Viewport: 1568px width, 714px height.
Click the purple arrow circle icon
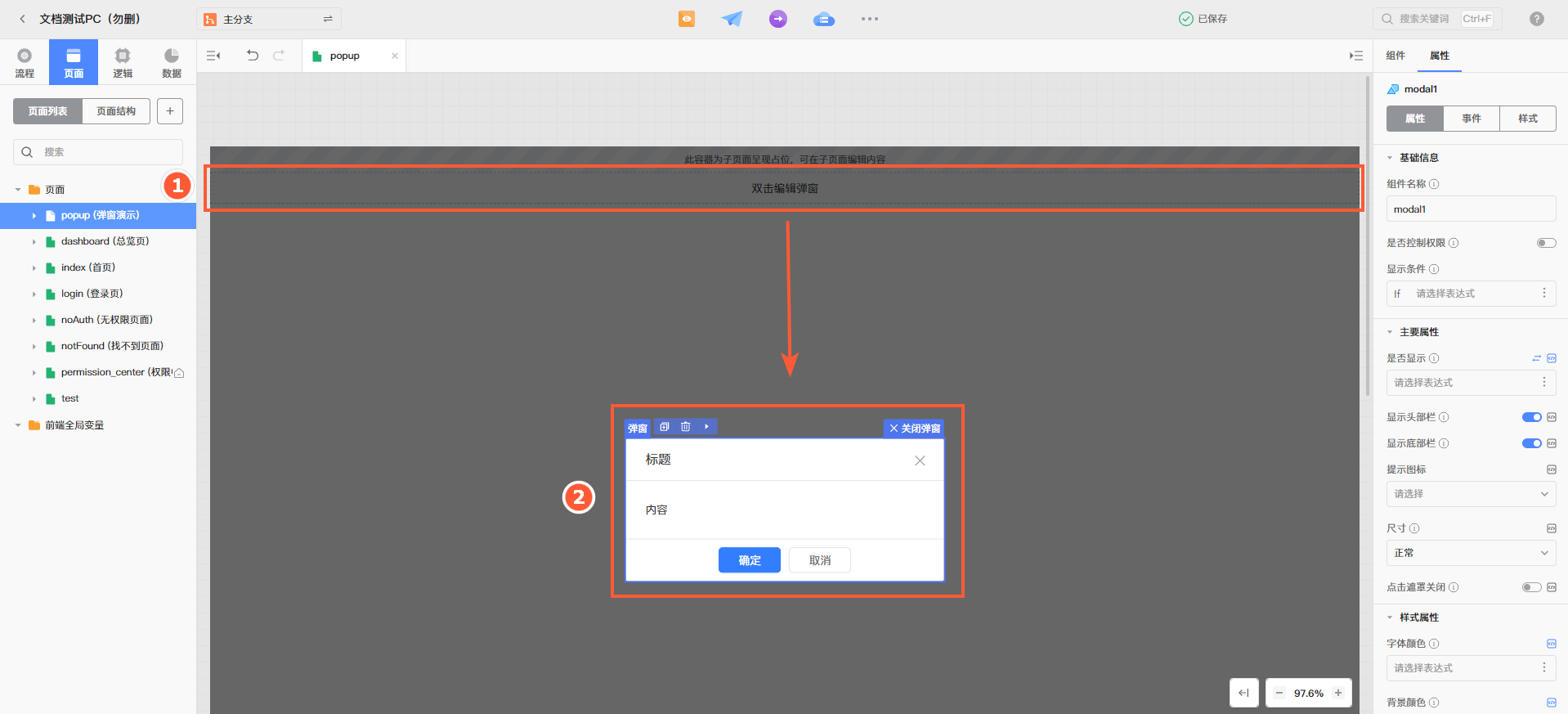pos(778,19)
